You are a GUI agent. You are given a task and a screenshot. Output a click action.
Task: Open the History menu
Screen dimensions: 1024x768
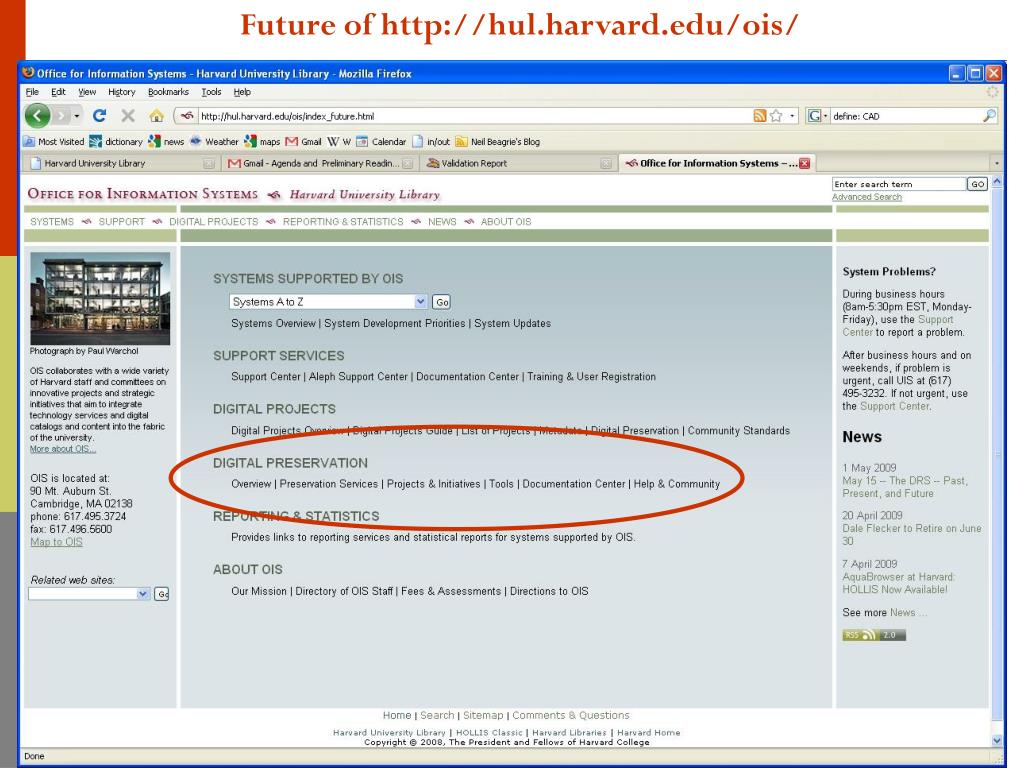tap(121, 92)
